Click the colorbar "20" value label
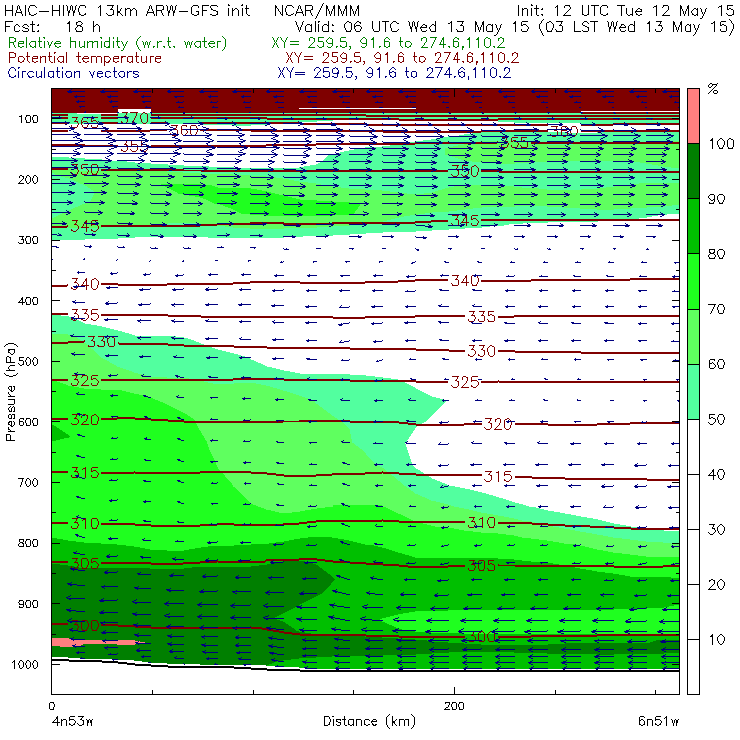This screenshot has width=740, height=740. pos(716,585)
